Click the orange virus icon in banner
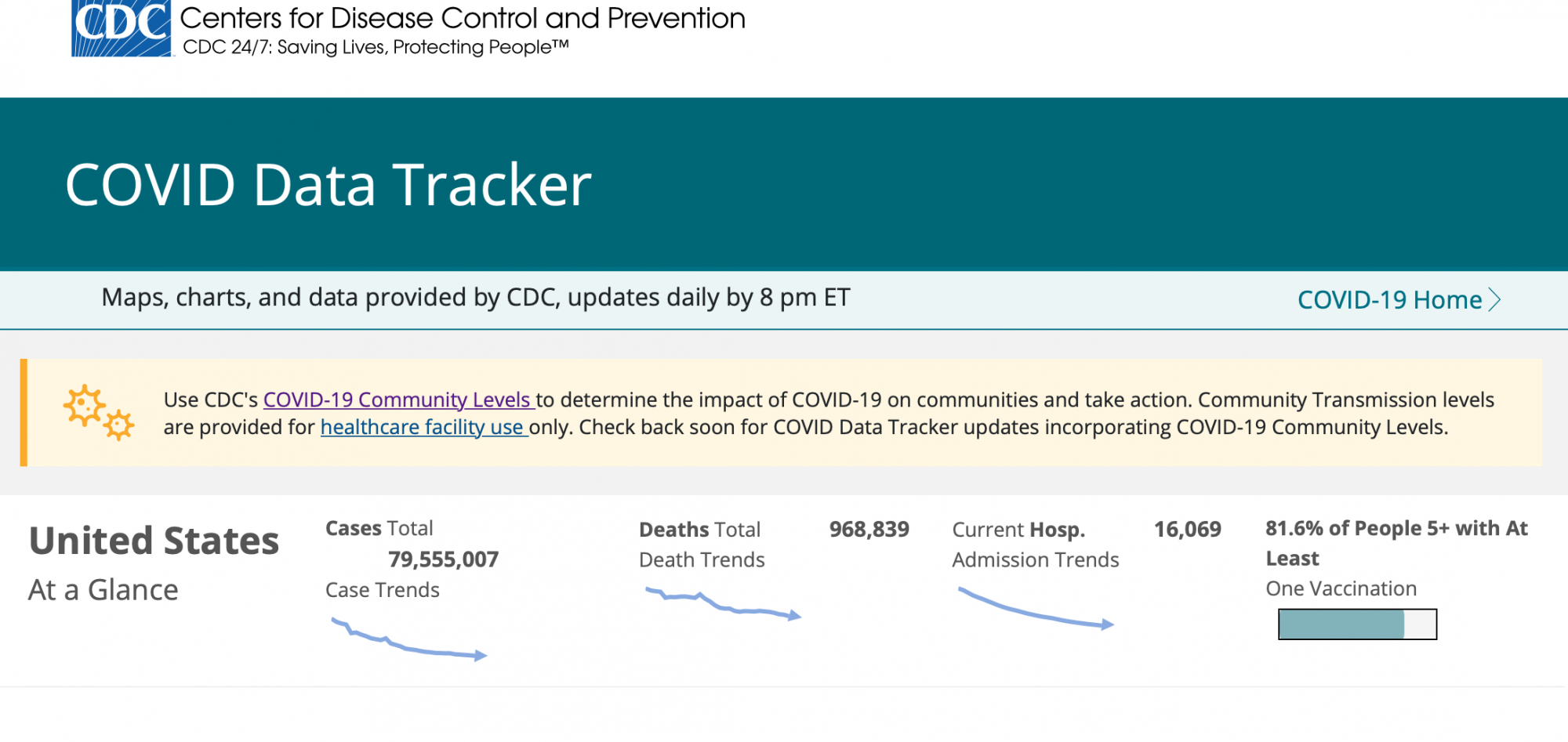 click(x=99, y=412)
